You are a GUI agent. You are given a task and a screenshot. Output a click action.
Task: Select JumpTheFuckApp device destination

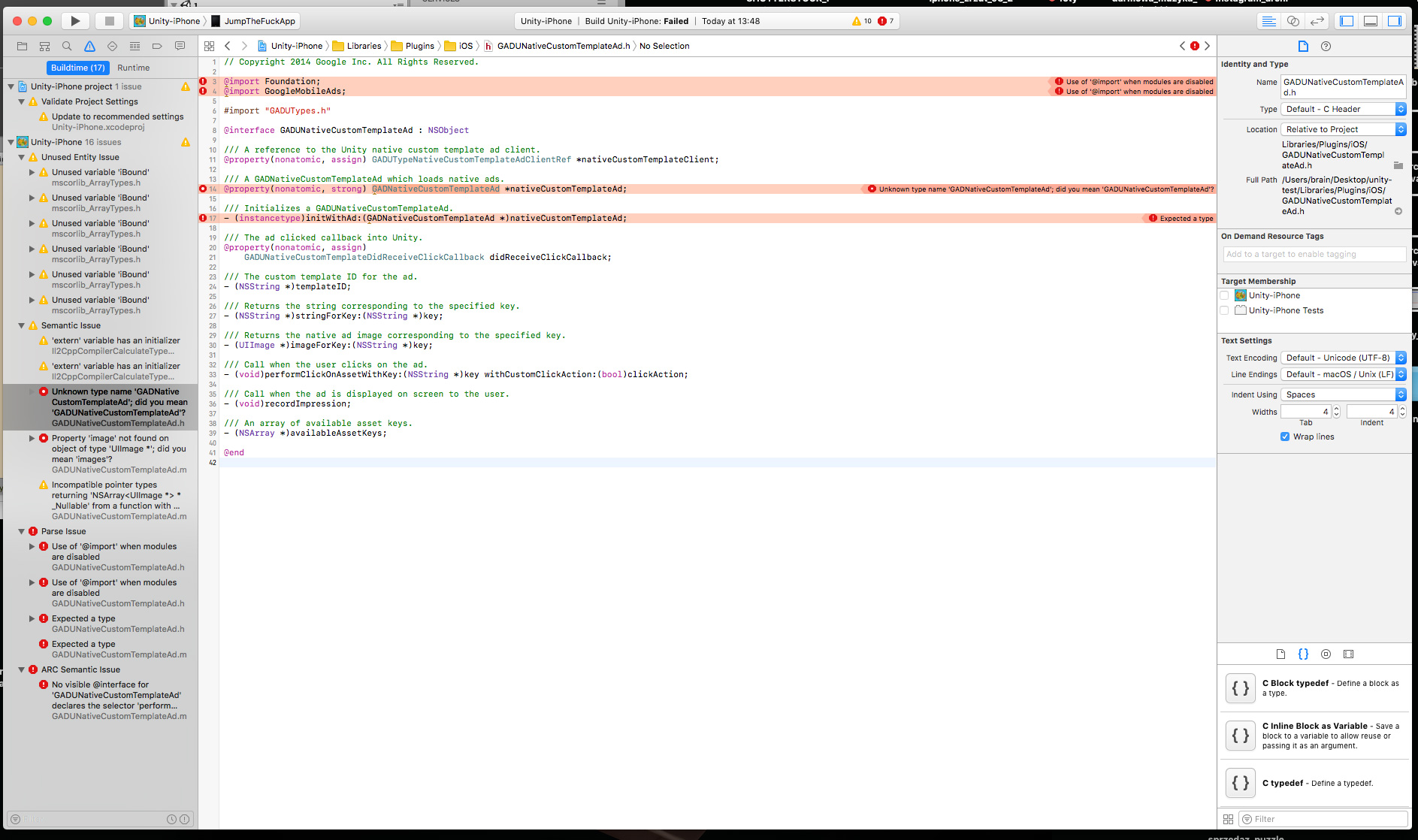point(254,21)
